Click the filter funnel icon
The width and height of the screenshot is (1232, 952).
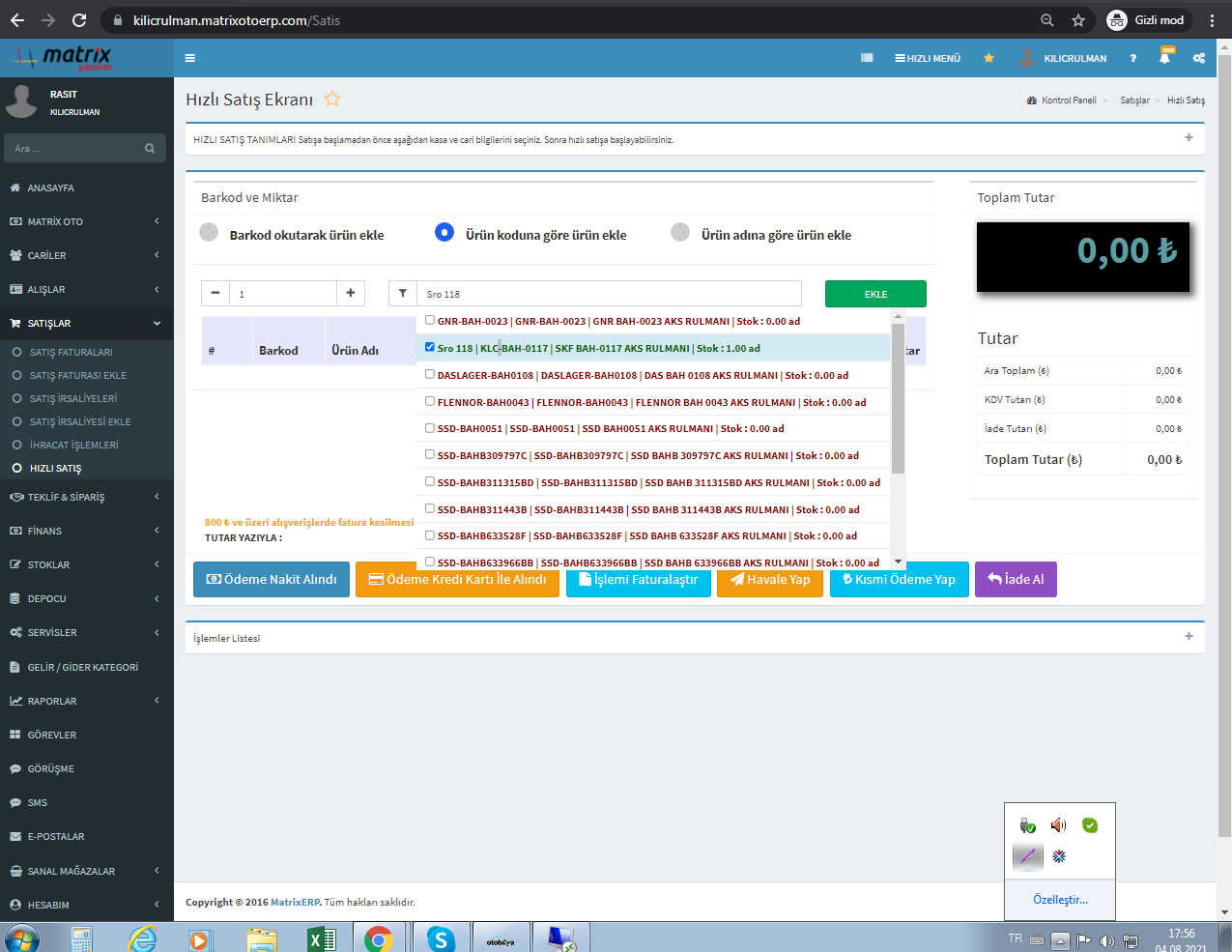click(x=403, y=294)
